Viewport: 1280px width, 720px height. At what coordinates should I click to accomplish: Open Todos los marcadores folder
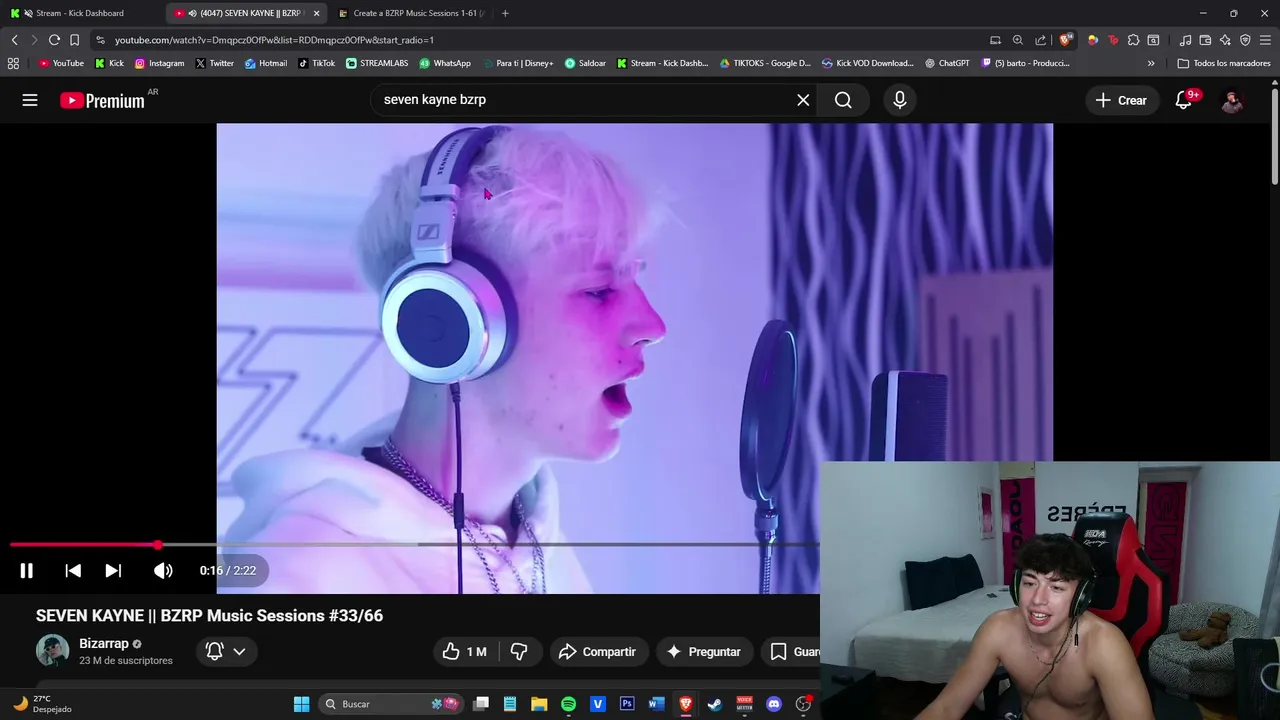coord(1224,63)
